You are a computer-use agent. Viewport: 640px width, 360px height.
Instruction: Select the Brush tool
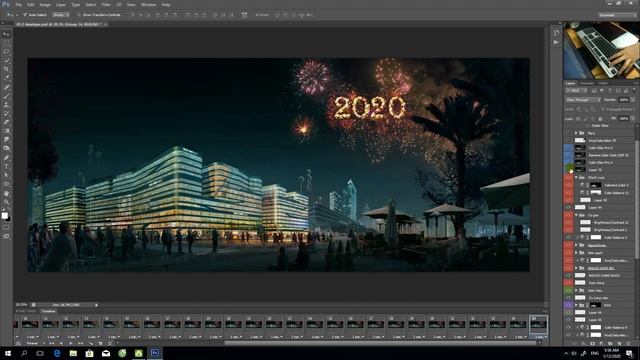6,96
